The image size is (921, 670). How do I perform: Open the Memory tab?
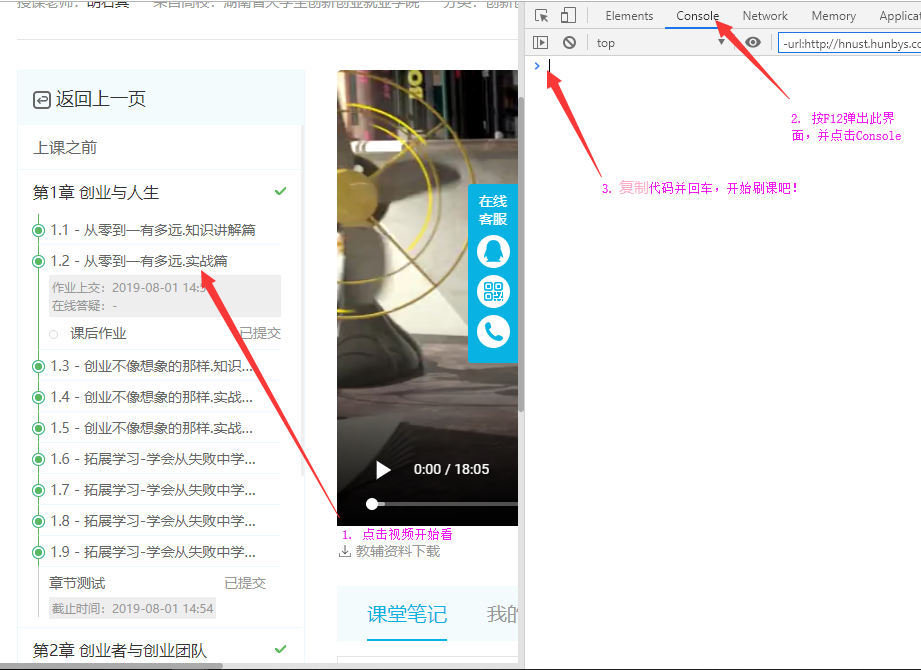pyautogui.click(x=833, y=16)
